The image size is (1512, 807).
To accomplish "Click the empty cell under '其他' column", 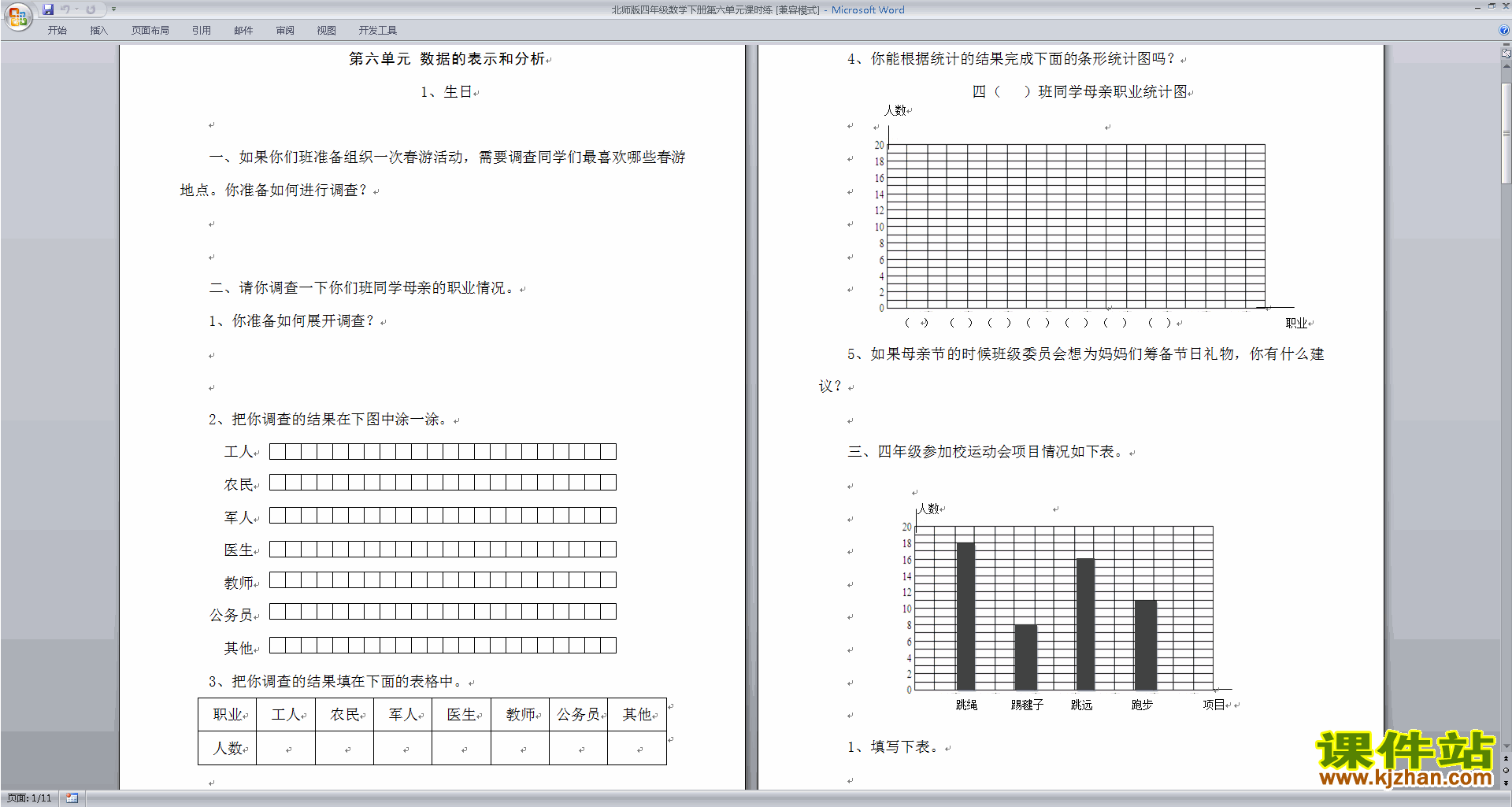I will 637,748.
